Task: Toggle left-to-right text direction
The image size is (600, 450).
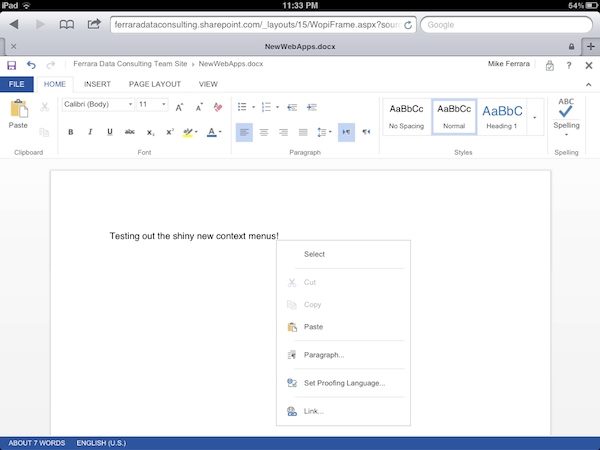Action: click(346, 132)
